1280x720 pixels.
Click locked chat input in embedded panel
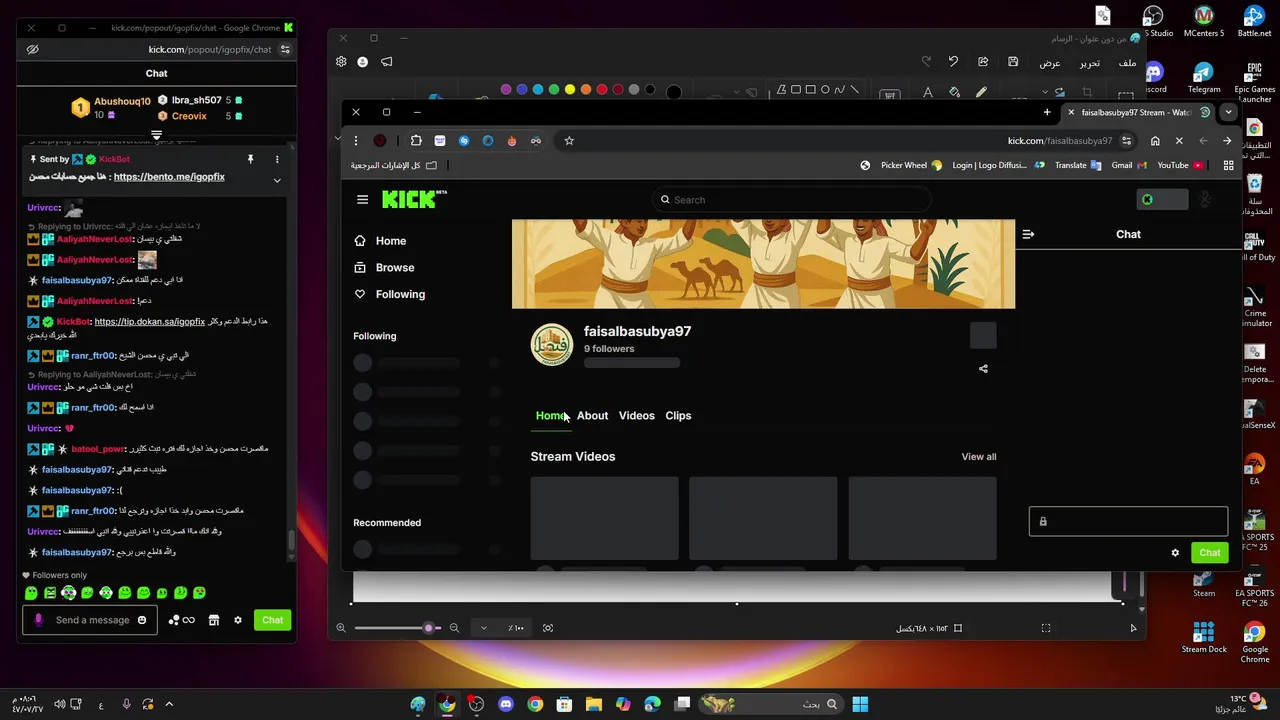(x=1128, y=521)
